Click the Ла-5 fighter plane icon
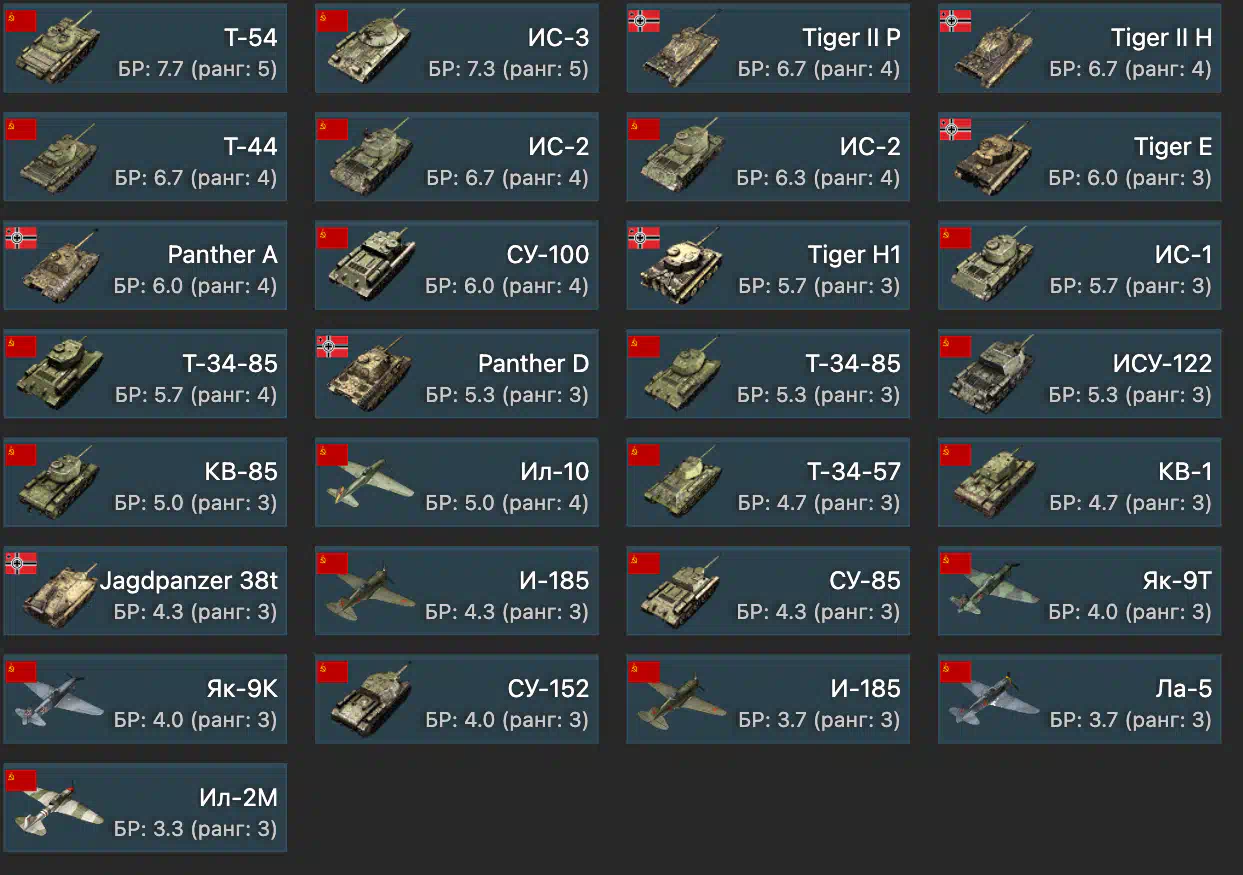Viewport: 1243px width, 875px height. click(x=992, y=699)
